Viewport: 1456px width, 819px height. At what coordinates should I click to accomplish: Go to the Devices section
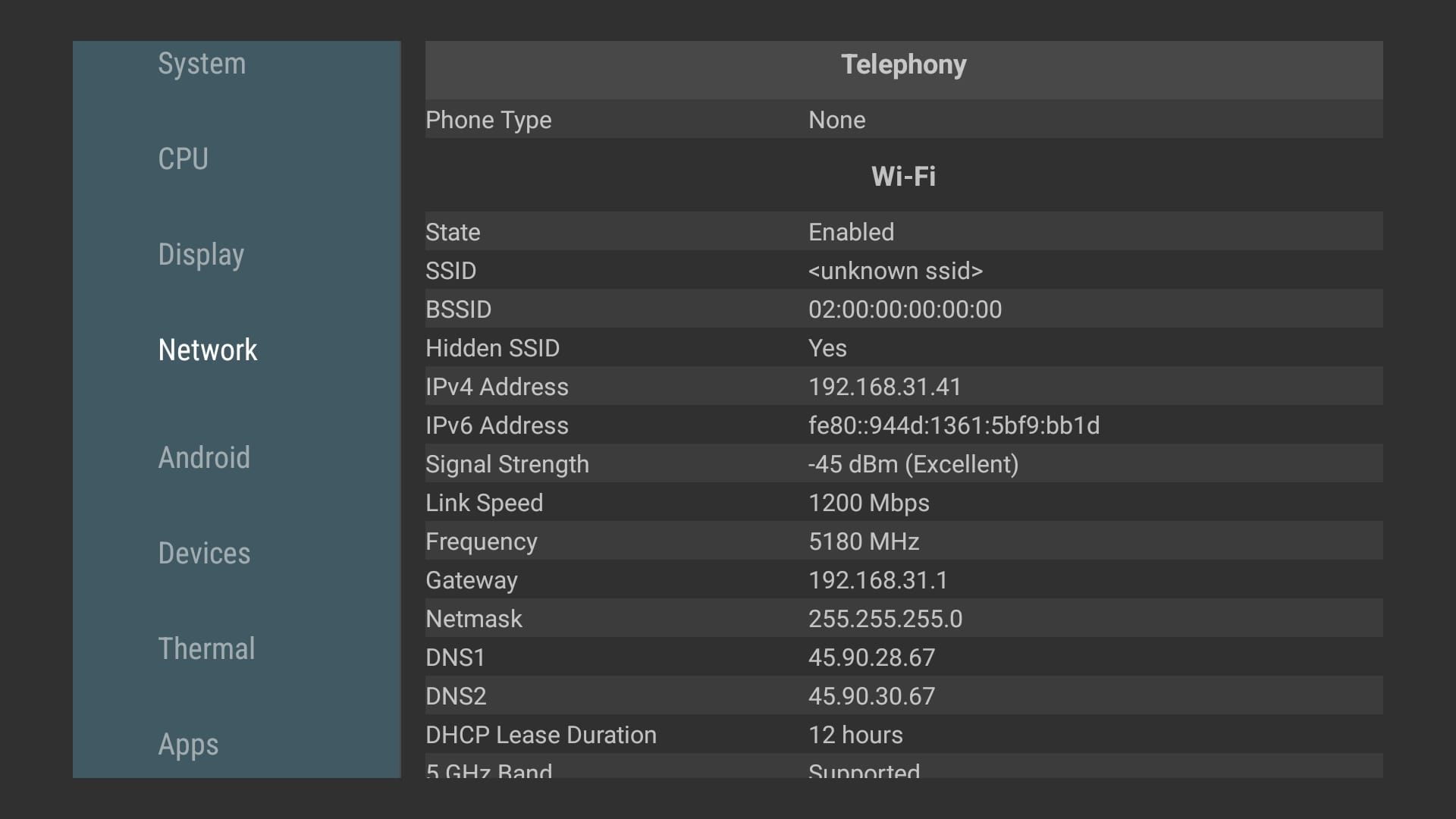204,554
